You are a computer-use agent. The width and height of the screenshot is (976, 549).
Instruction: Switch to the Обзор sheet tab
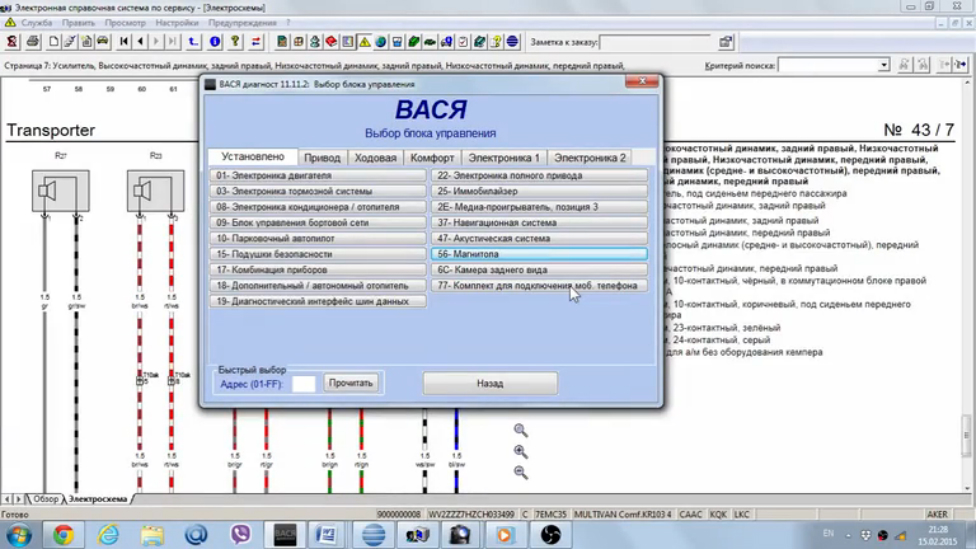click(45, 499)
